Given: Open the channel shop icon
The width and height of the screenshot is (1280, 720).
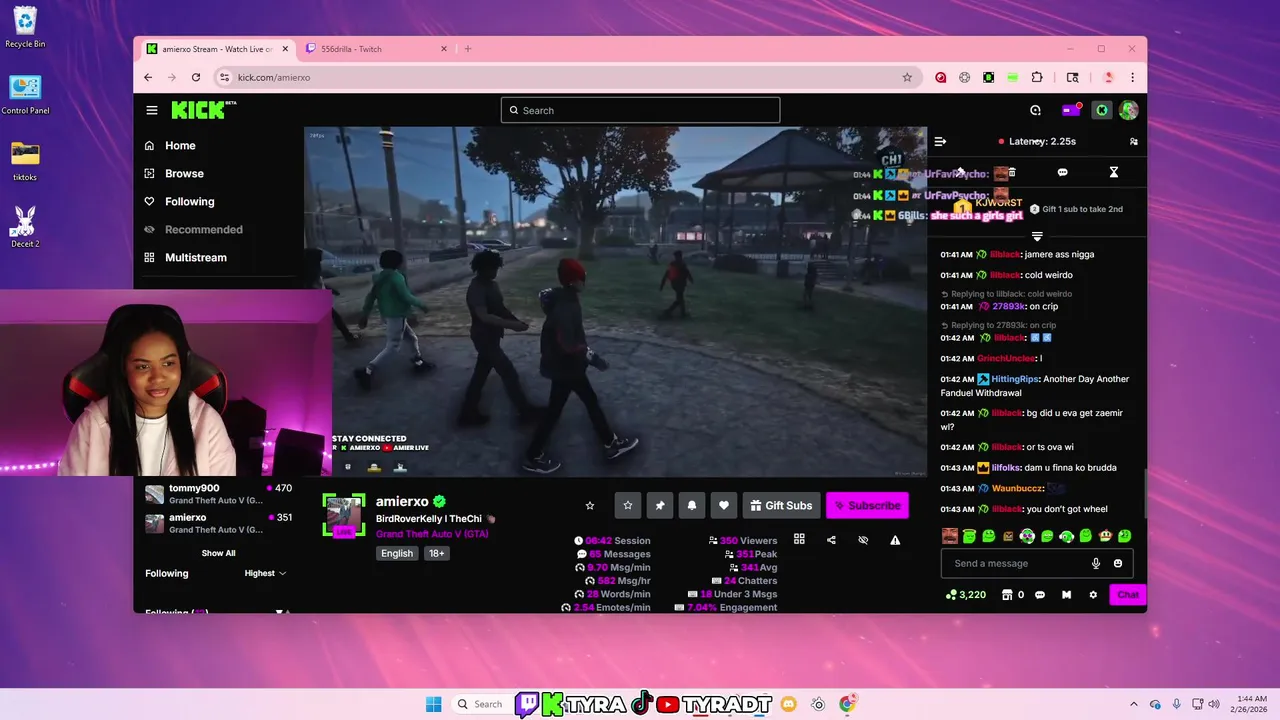Looking at the screenshot, I should [1007, 594].
